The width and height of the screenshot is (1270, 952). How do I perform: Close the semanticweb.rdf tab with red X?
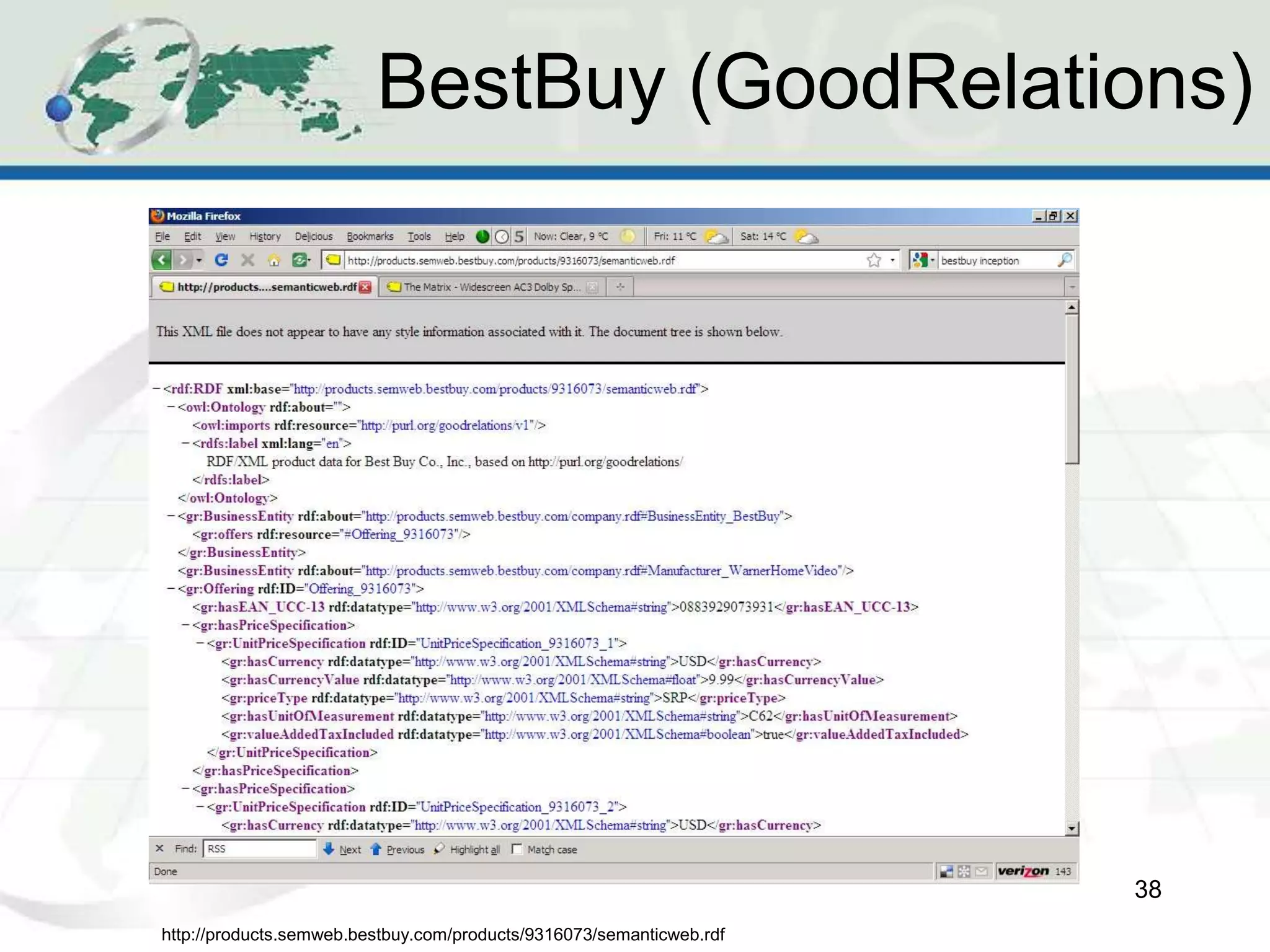click(x=365, y=287)
